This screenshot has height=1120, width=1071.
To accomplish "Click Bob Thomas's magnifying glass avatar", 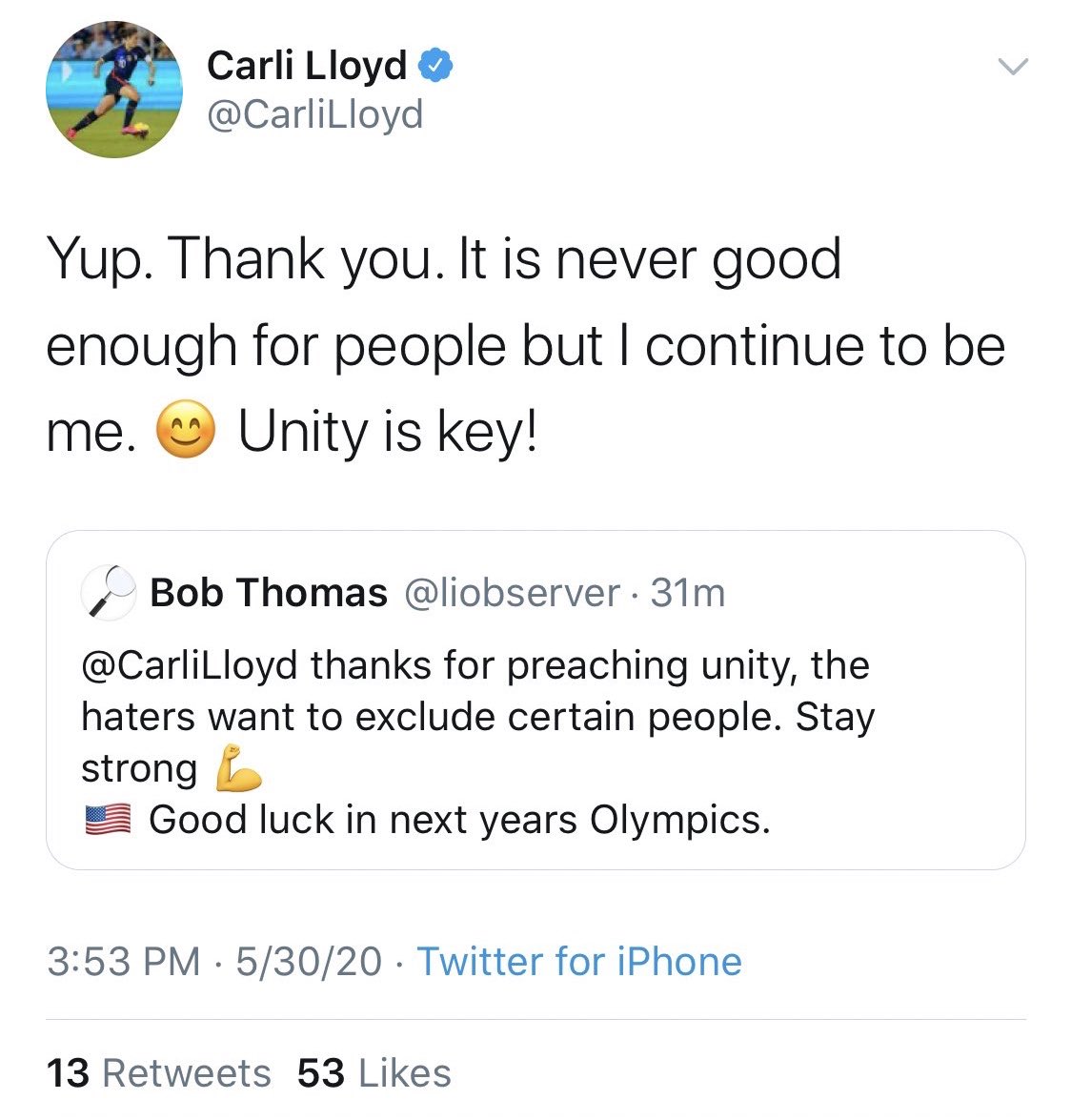I will [x=109, y=593].
